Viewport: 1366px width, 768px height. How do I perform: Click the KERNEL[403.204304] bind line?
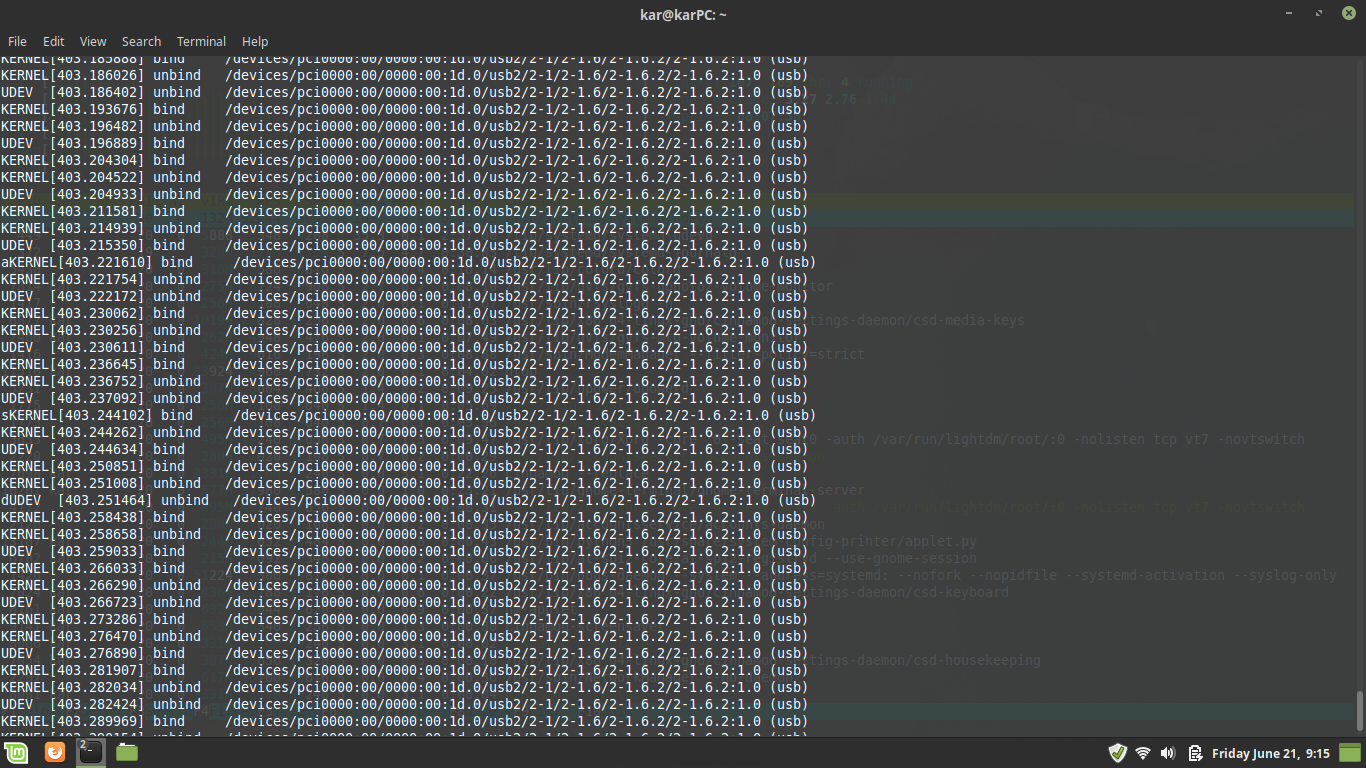[404, 160]
